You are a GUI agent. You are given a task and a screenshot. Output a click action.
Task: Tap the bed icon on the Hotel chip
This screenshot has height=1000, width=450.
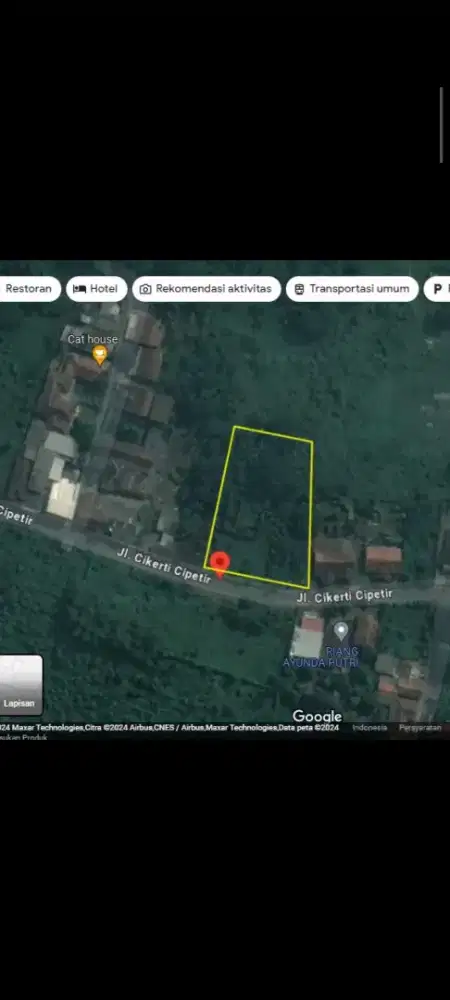click(80, 289)
